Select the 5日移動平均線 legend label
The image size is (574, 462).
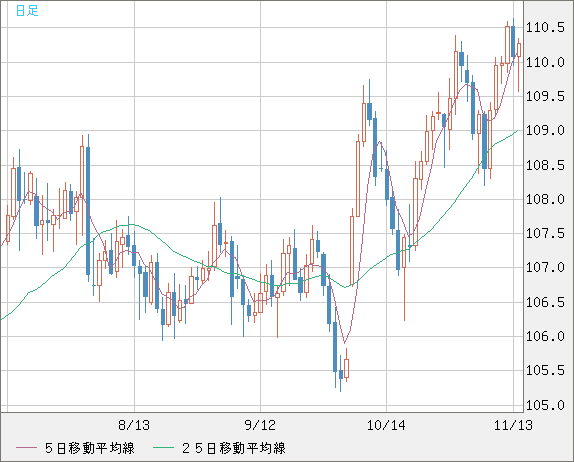pos(90,448)
